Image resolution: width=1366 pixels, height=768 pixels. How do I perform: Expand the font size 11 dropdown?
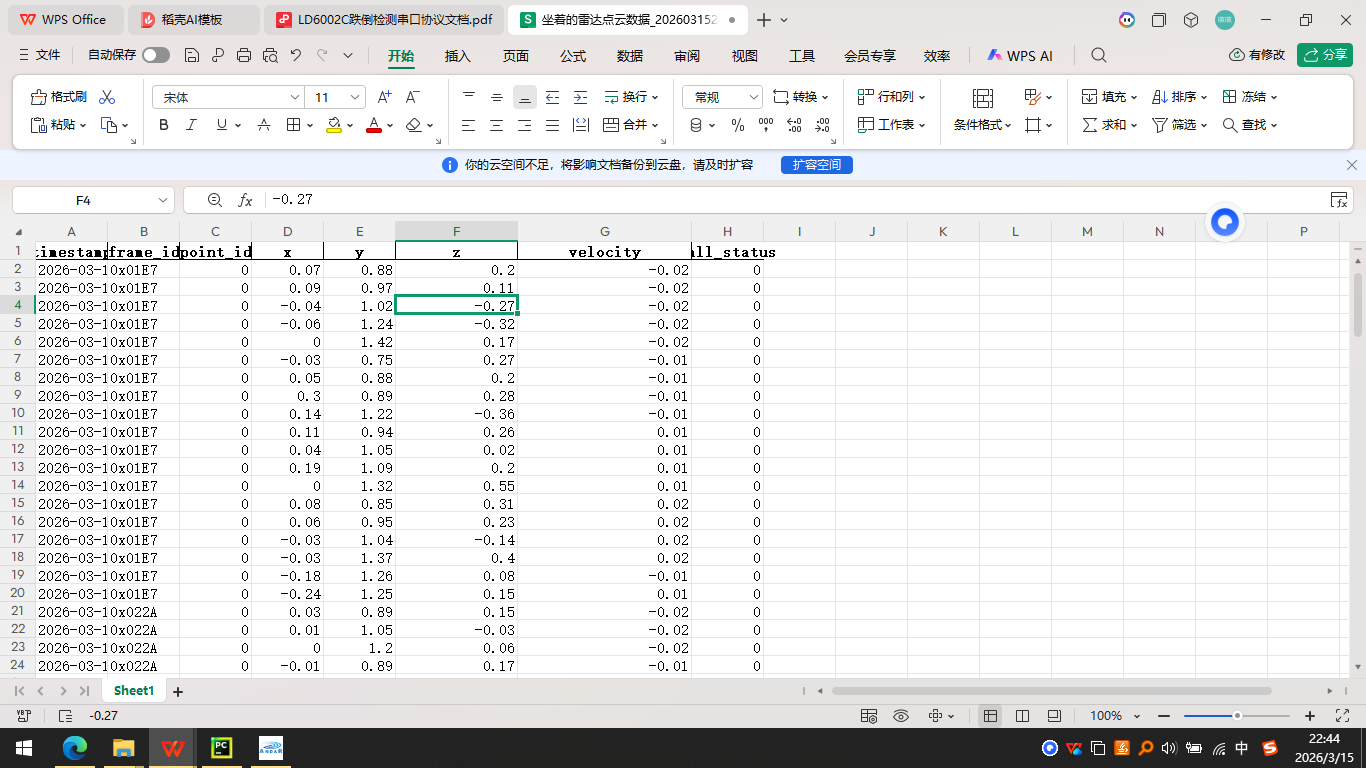(357, 97)
